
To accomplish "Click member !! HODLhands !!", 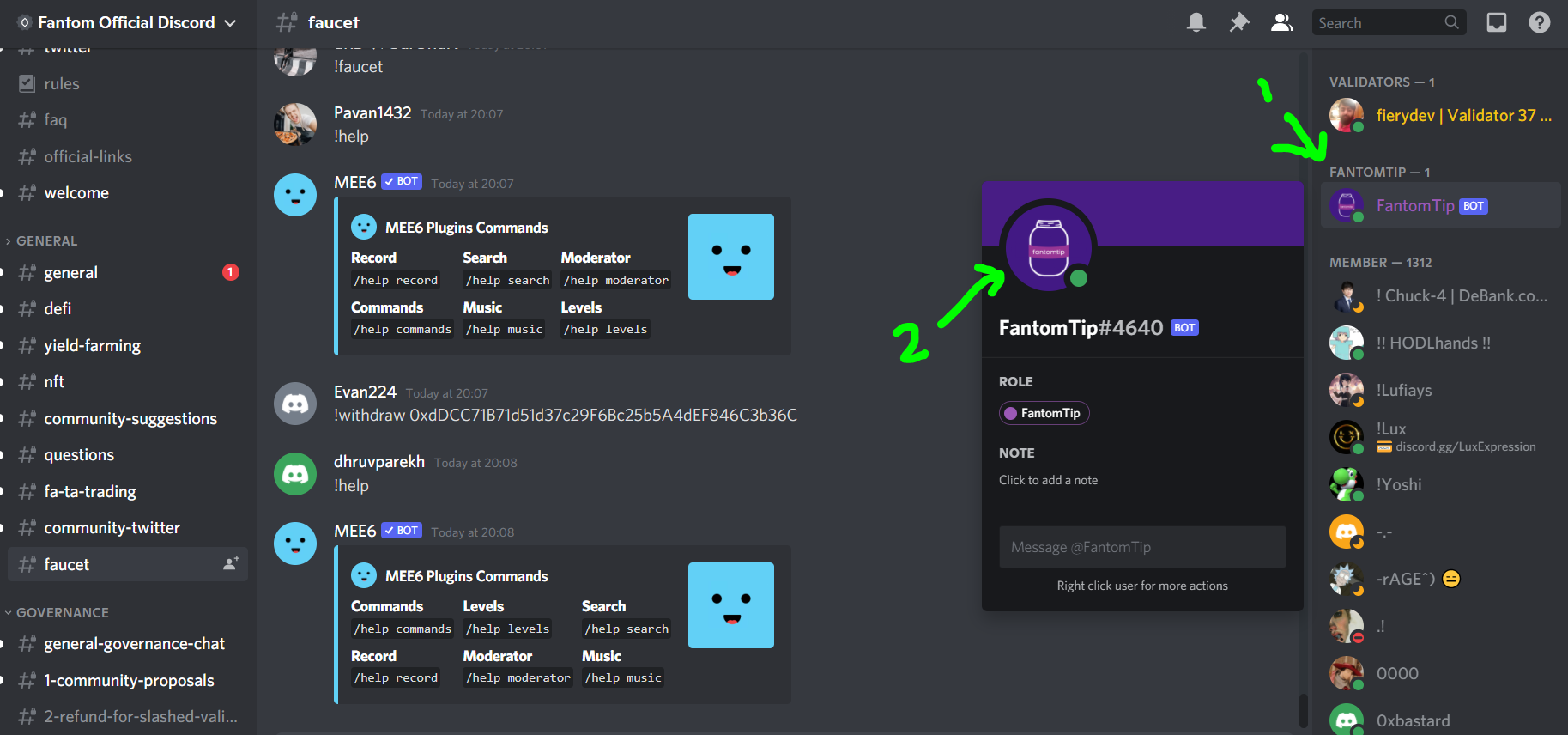I will [1441, 343].
